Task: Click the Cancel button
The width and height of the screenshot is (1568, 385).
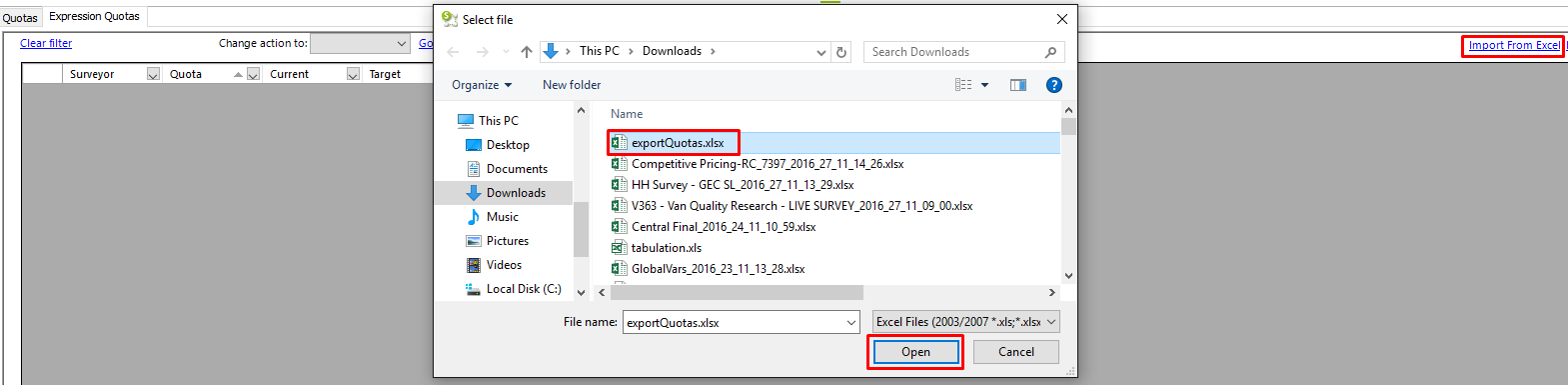Action: pyautogui.click(x=1016, y=352)
